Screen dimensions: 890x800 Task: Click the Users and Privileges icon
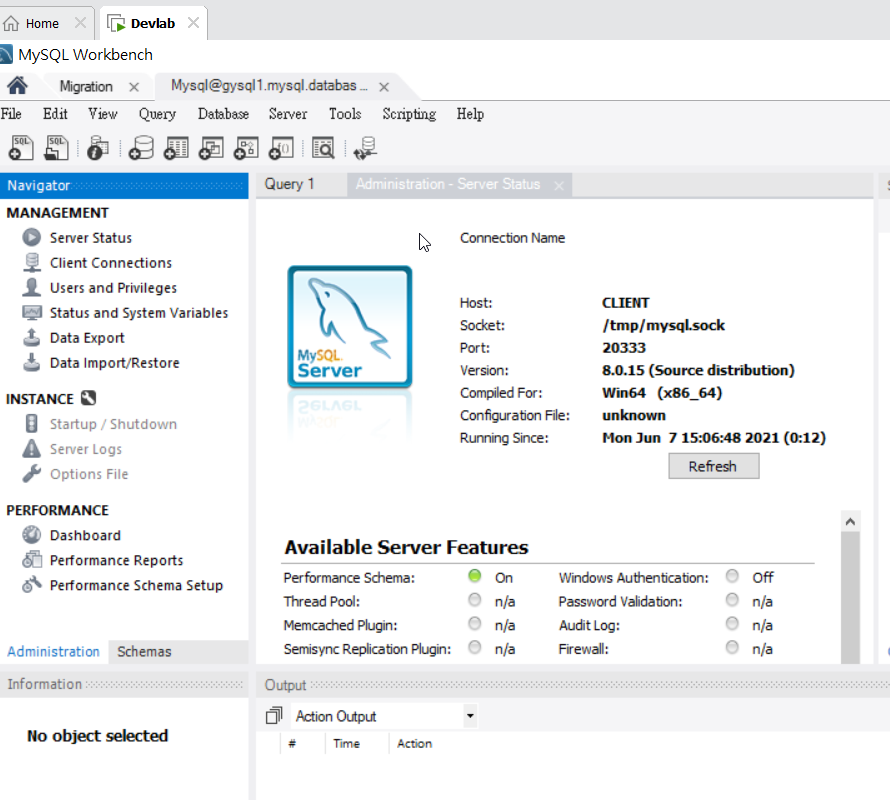[32, 287]
